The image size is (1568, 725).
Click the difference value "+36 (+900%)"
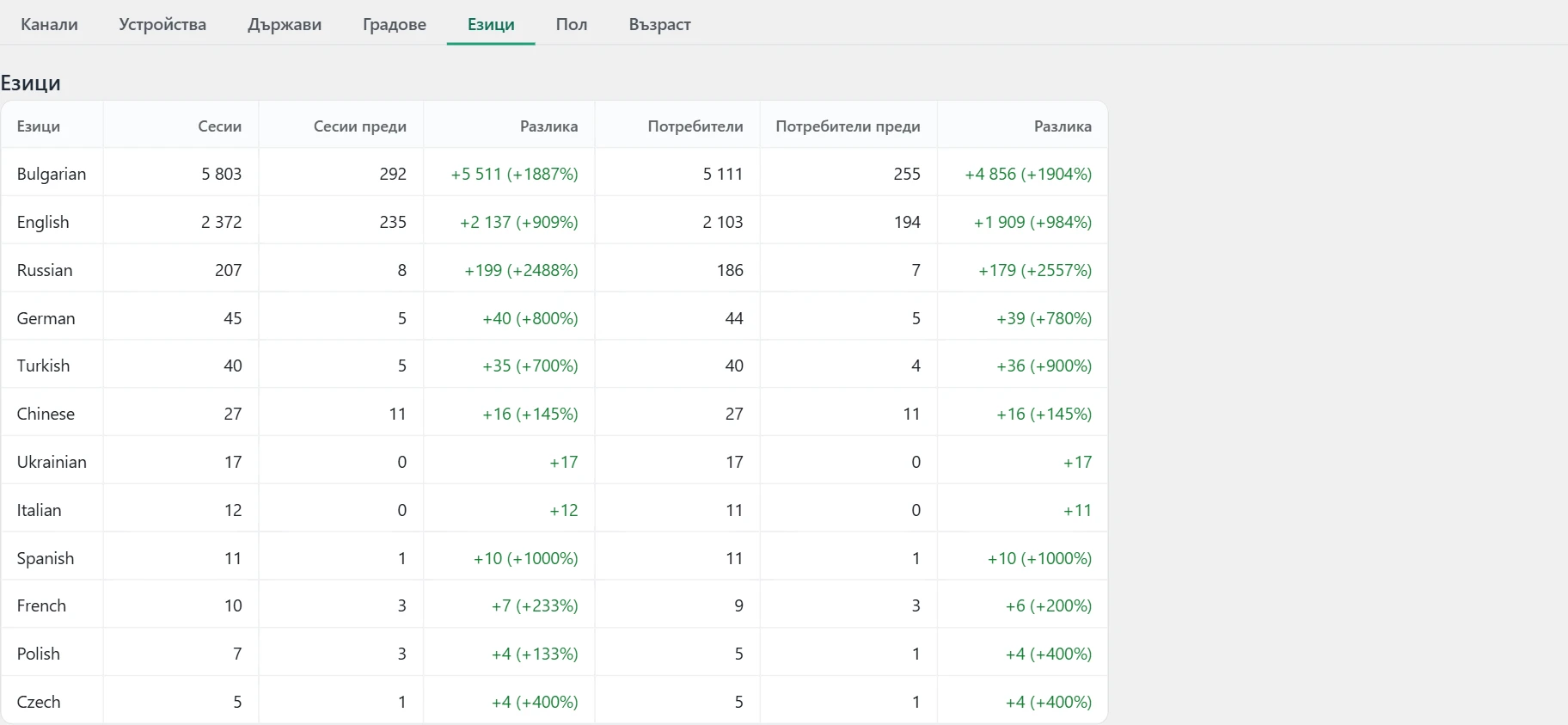[x=1044, y=366]
